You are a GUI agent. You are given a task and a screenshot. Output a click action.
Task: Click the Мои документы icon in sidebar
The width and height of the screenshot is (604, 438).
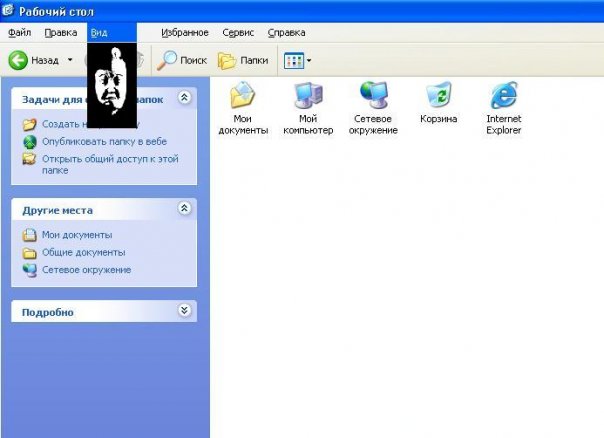[30, 235]
